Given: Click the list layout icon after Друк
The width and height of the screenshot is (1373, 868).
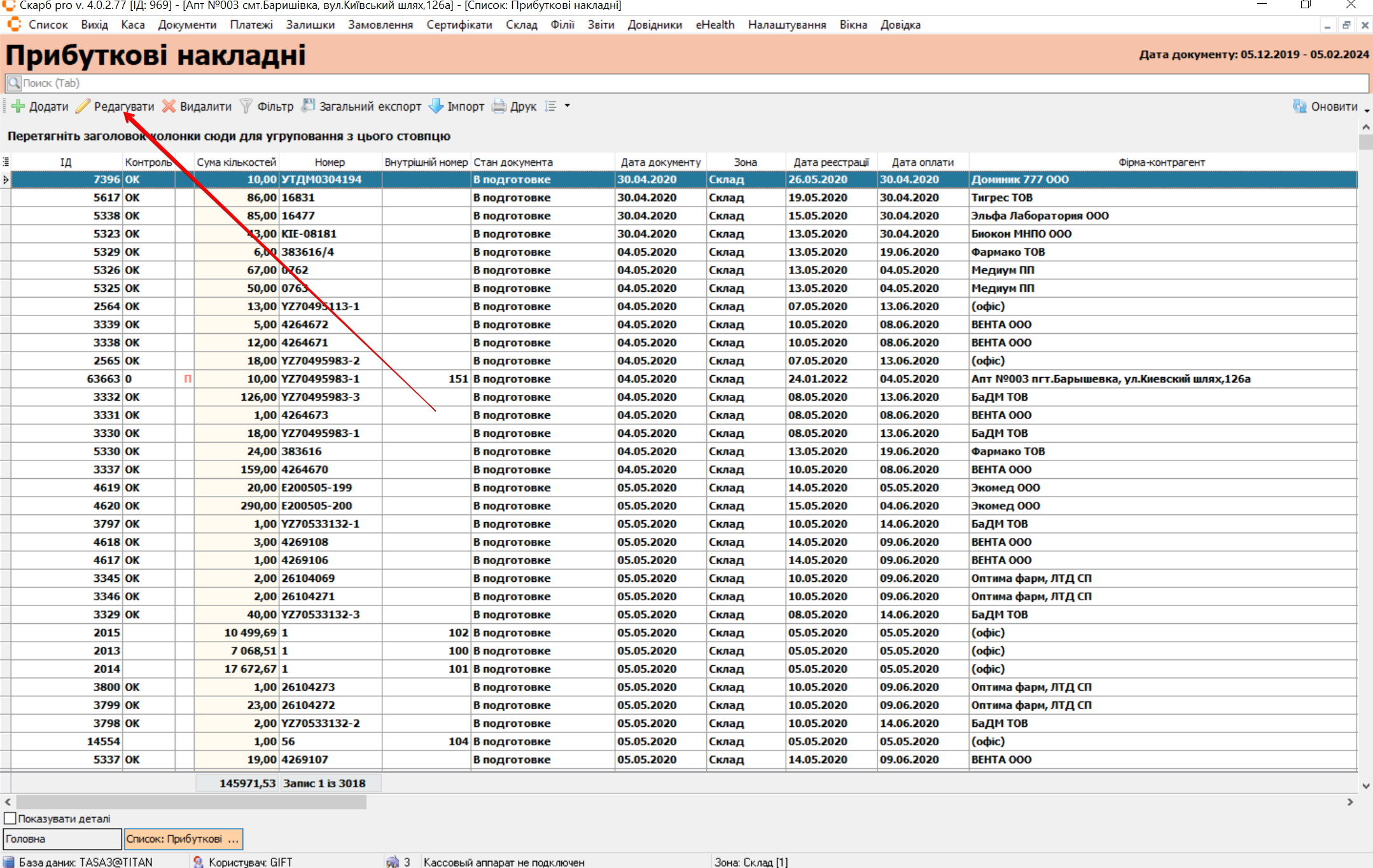Looking at the screenshot, I should (x=551, y=106).
